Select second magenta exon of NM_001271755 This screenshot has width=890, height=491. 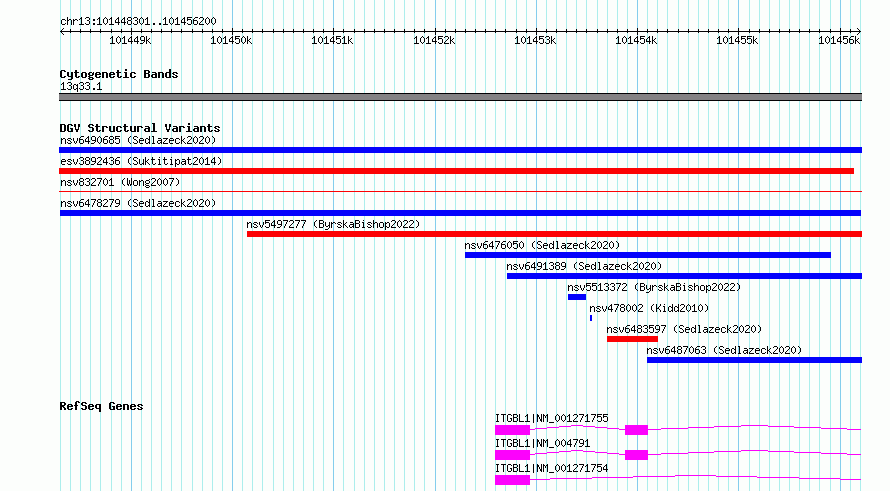point(636,430)
